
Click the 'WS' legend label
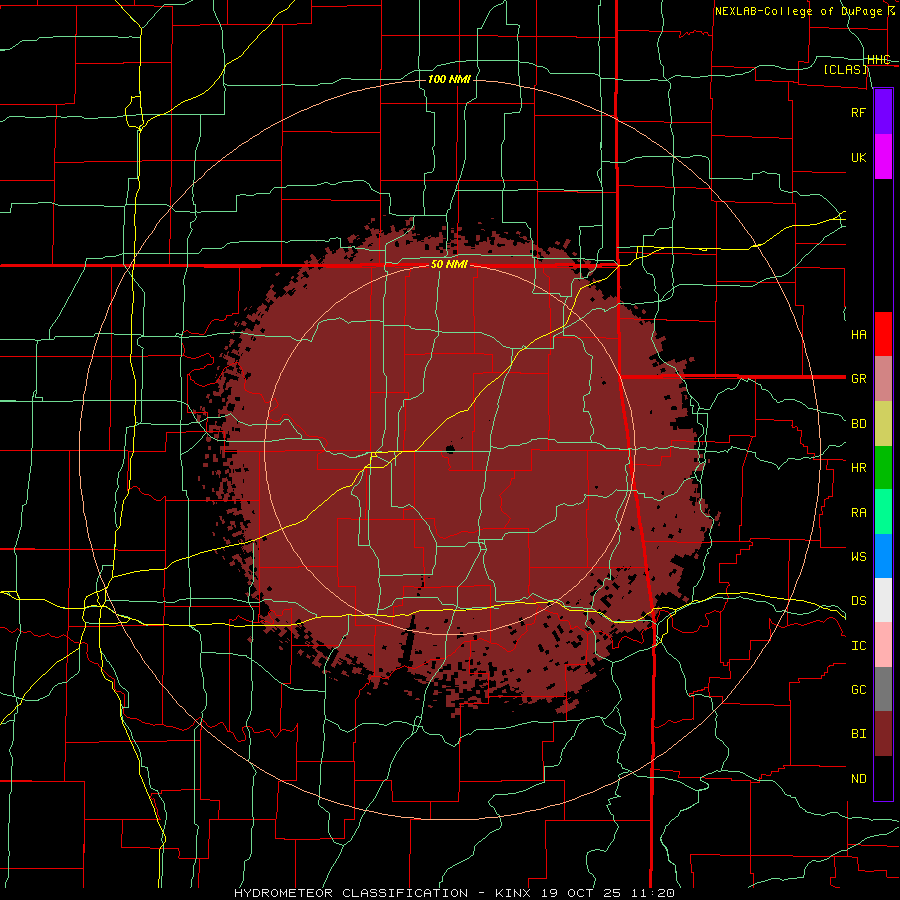click(x=859, y=557)
